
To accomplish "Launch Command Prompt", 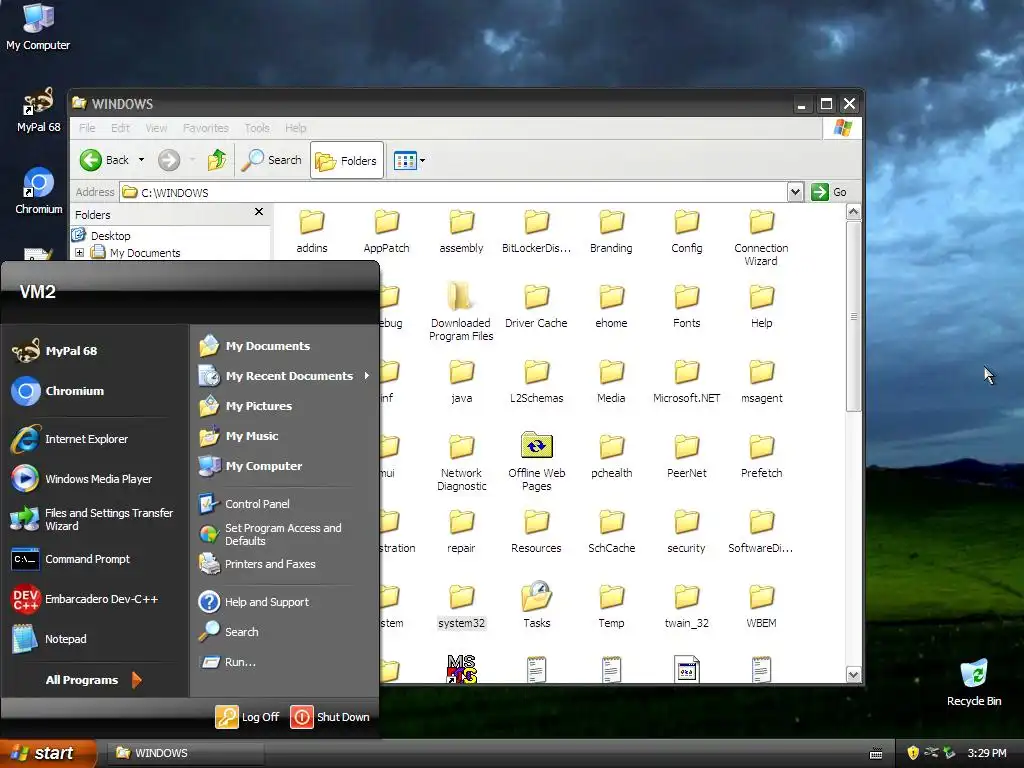I will pyautogui.click(x=71, y=559).
